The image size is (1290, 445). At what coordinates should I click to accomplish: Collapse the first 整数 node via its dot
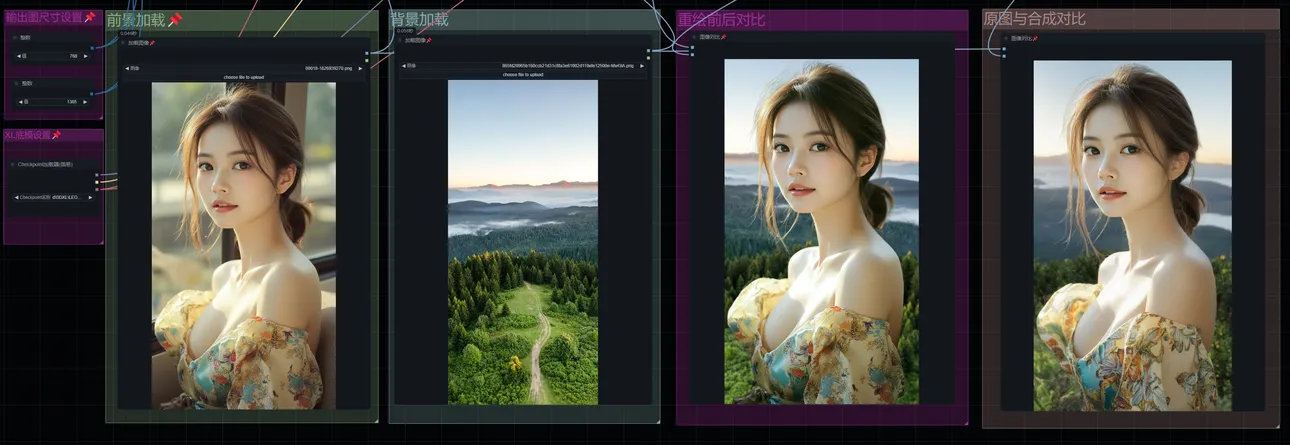[x=15, y=37]
